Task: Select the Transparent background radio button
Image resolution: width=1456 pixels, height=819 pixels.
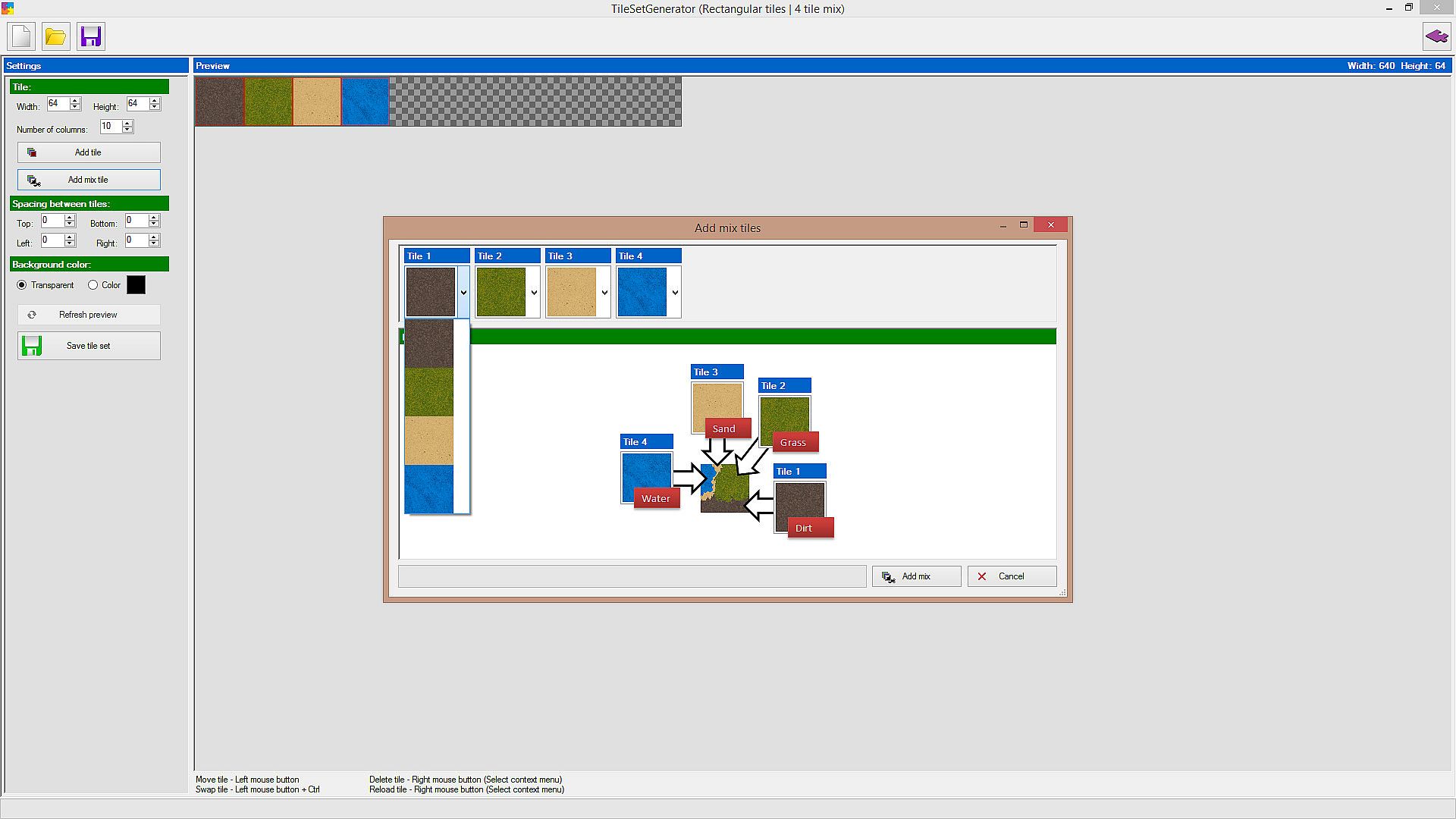Action: tap(22, 285)
